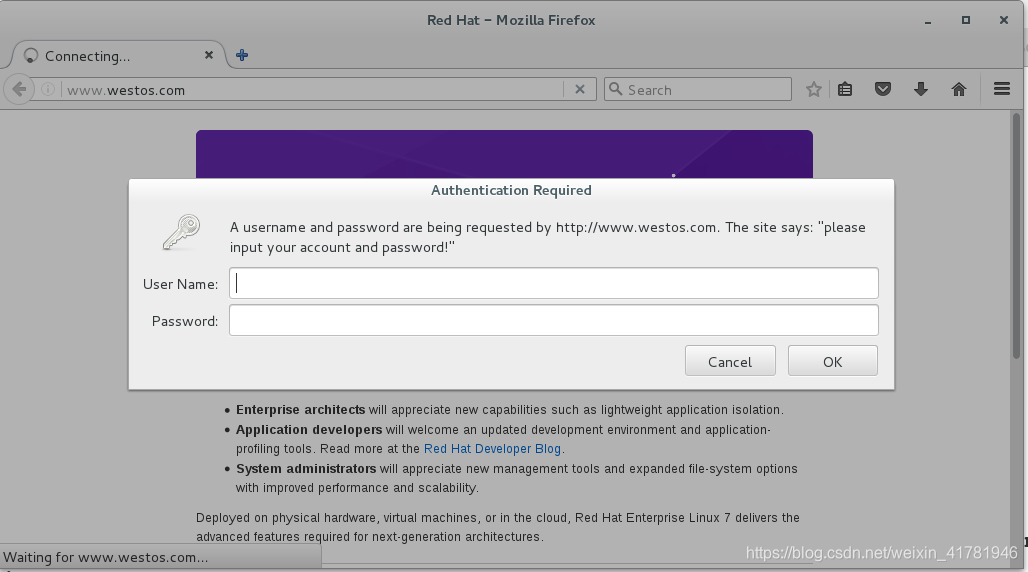
Task: Bookmark this page with the star icon
Action: (814, 89)
